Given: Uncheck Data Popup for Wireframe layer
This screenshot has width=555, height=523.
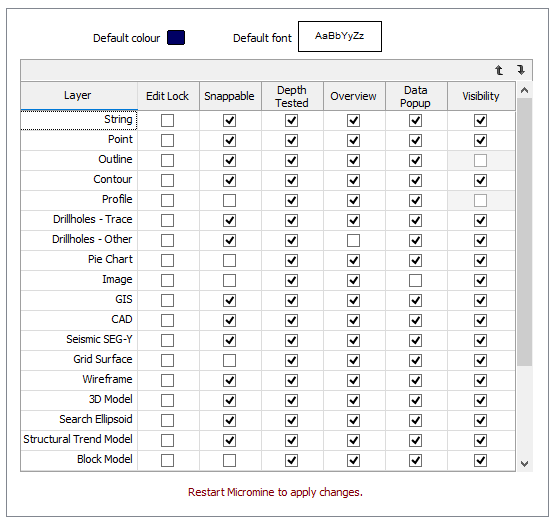Looking at the screenshot, I should click(x=415, y=380).
